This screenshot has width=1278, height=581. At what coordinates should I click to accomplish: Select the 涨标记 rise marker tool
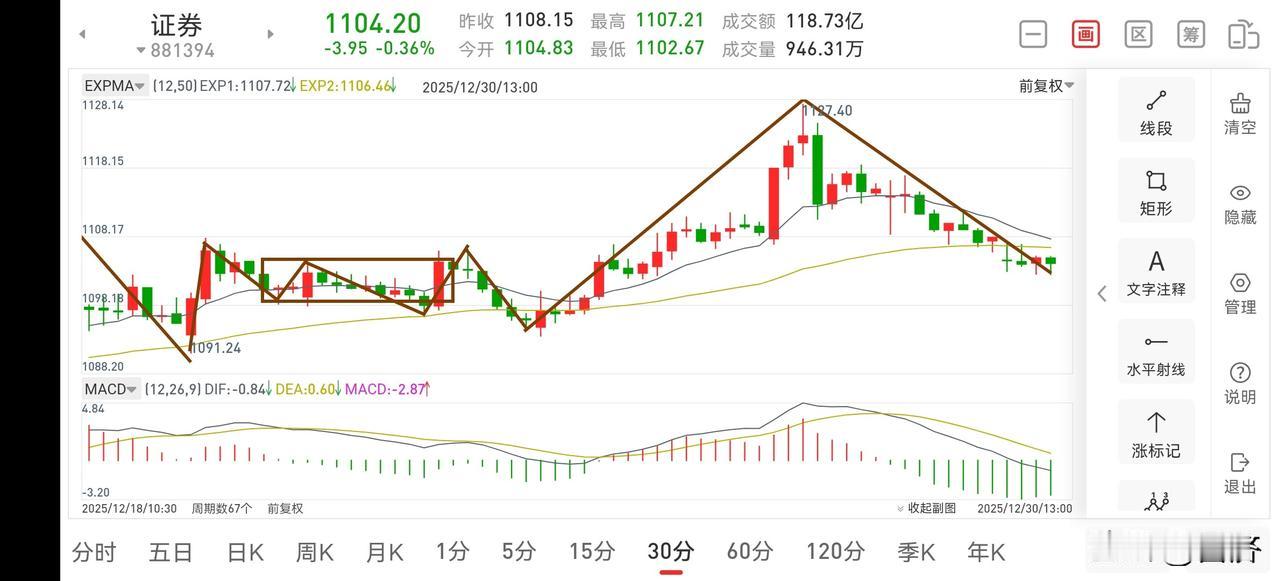click(x=1155, y=431)
